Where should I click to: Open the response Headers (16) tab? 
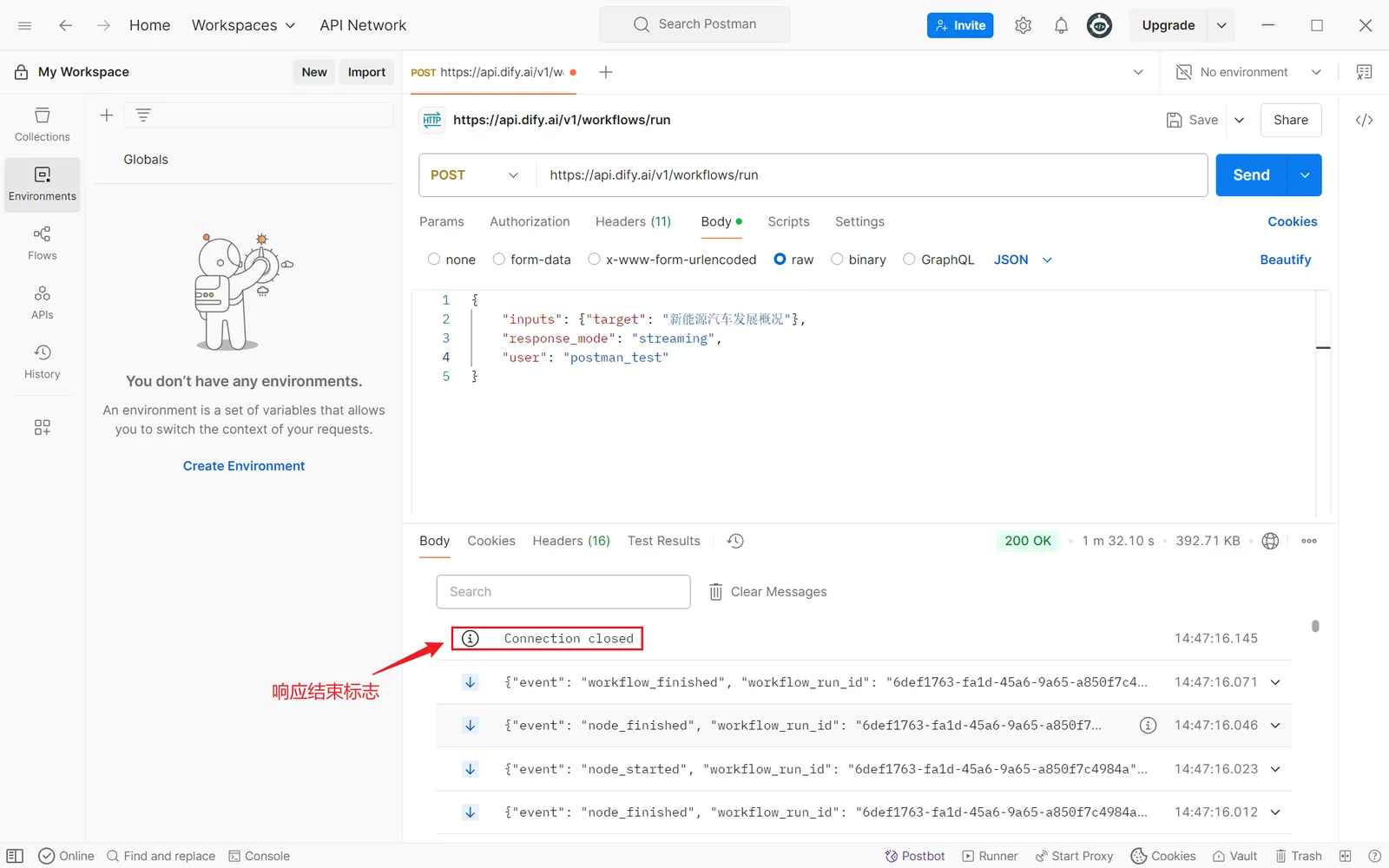(571, 541)
